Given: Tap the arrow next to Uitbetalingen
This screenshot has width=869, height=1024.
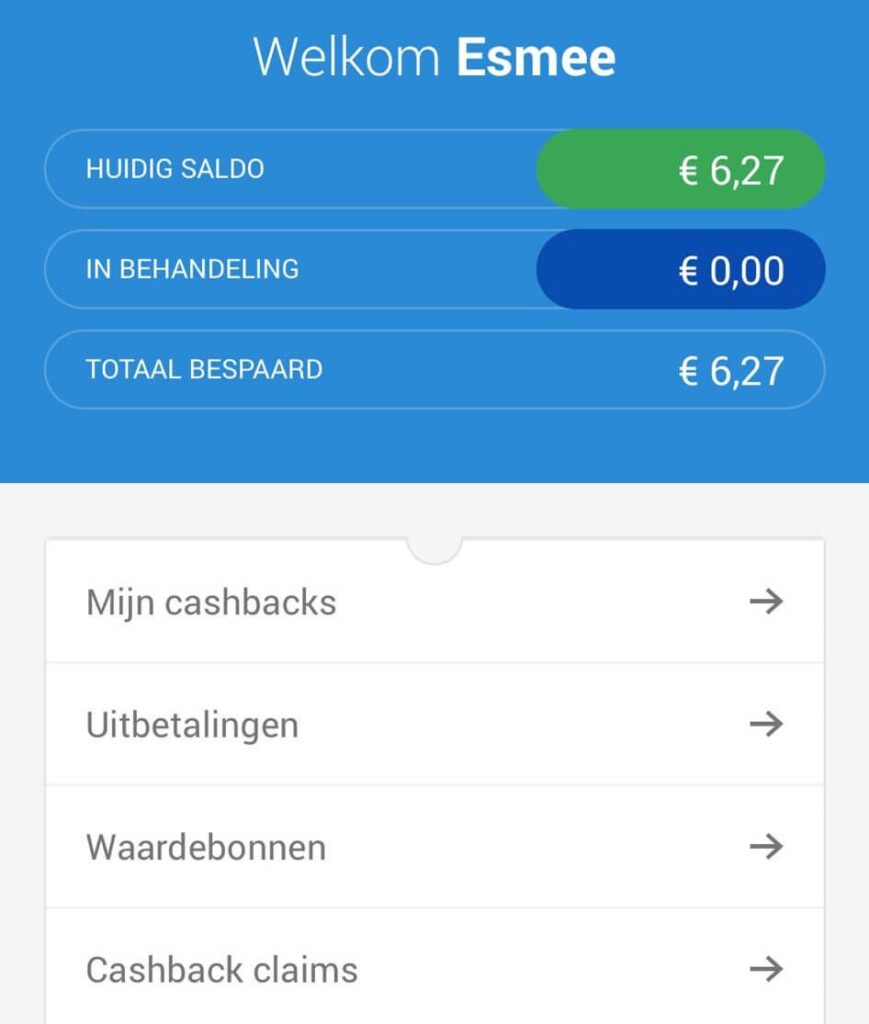Looking at the screenshot, I should pos(766,724).
